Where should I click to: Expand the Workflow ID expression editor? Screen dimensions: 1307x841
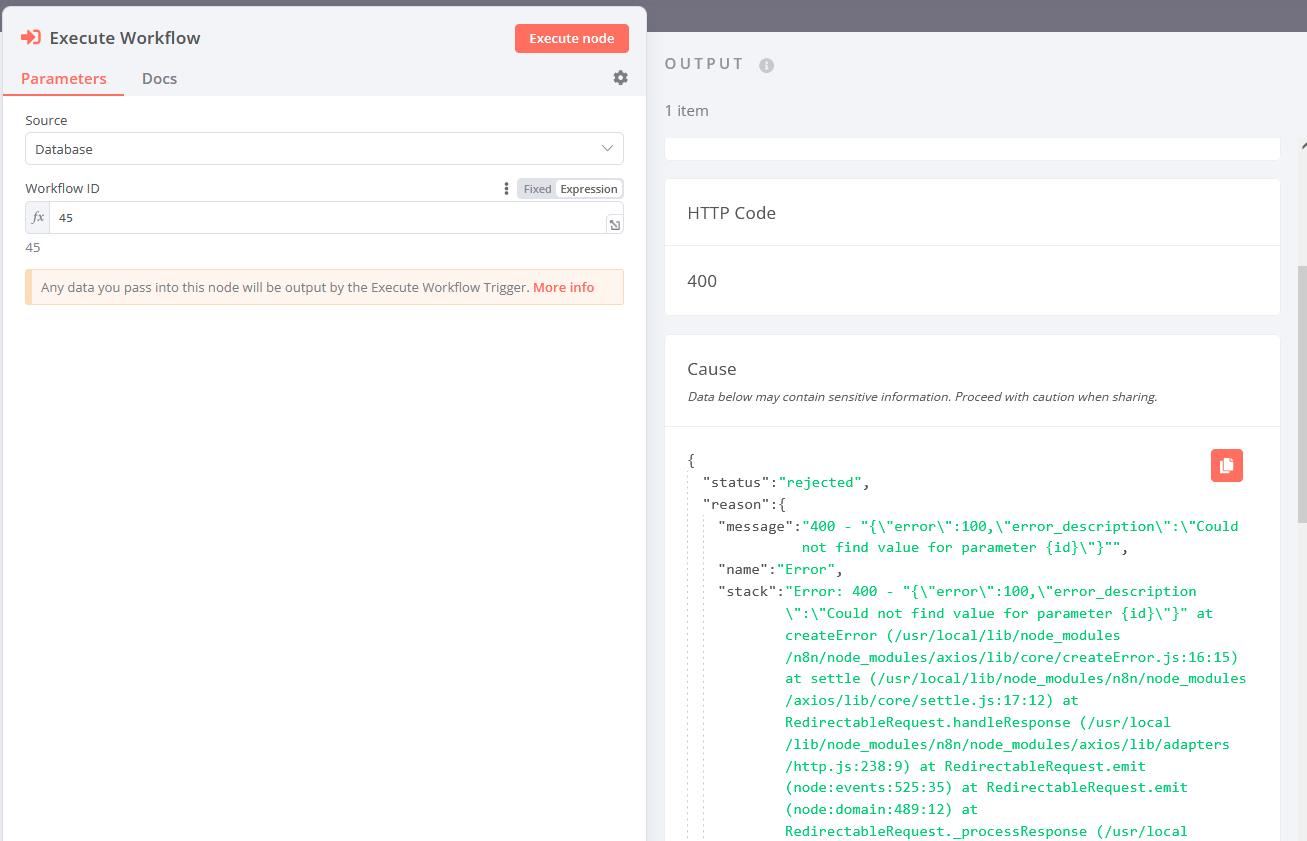point(614,225)
